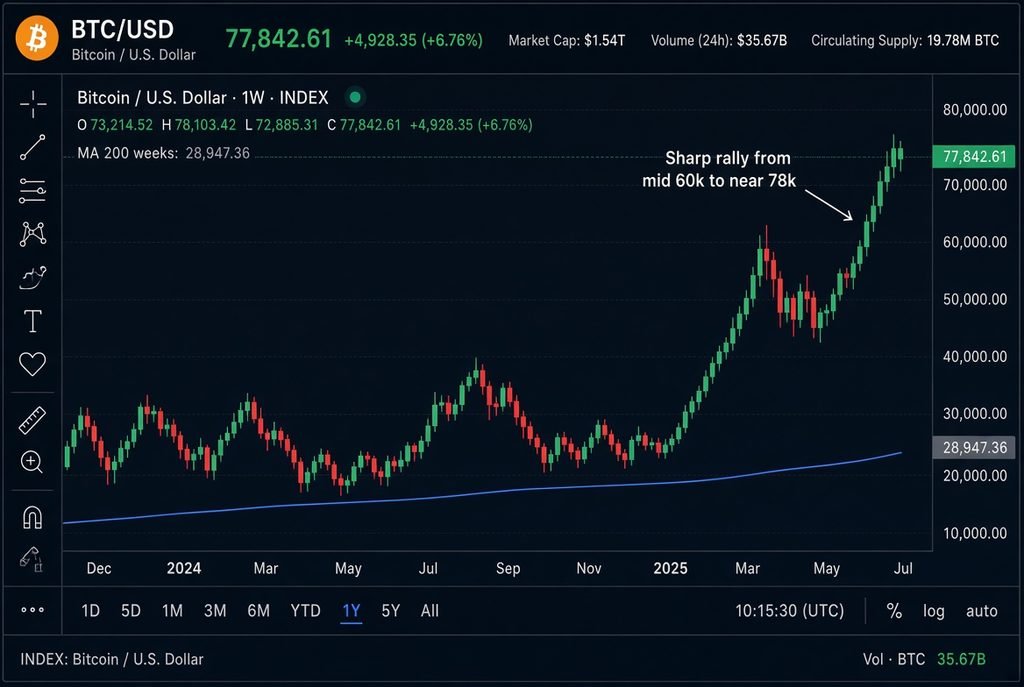Switch to the 6M time range

[259, 611]
